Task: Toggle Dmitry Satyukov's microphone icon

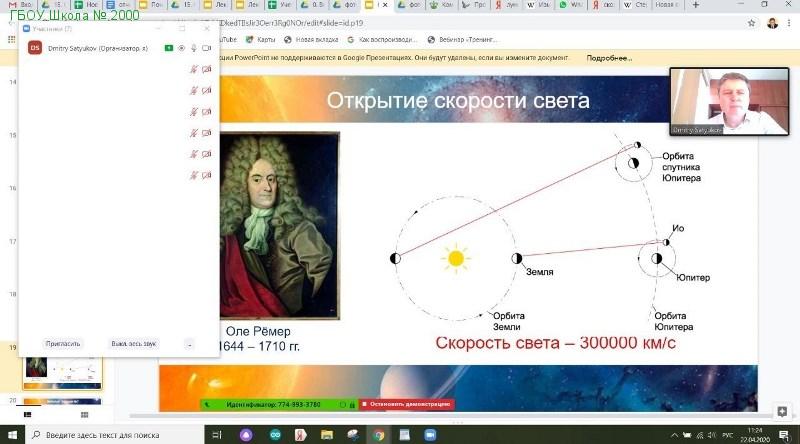Action: [194, 48]
